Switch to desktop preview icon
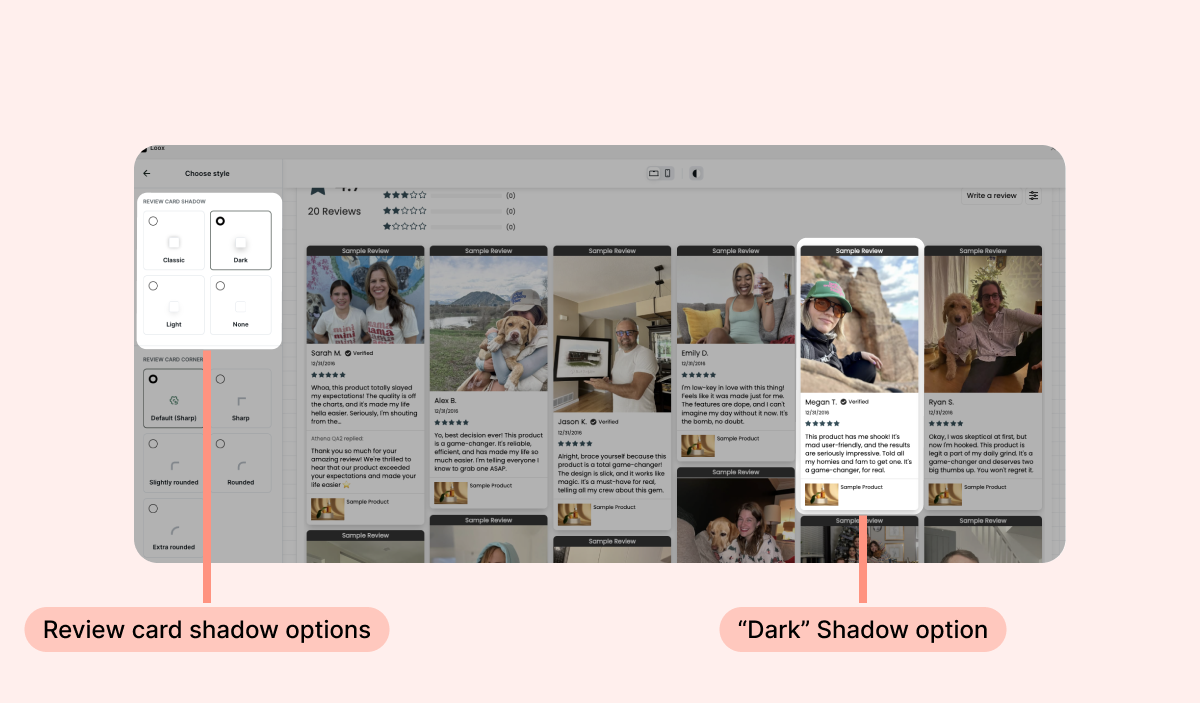 pos(654,173)
